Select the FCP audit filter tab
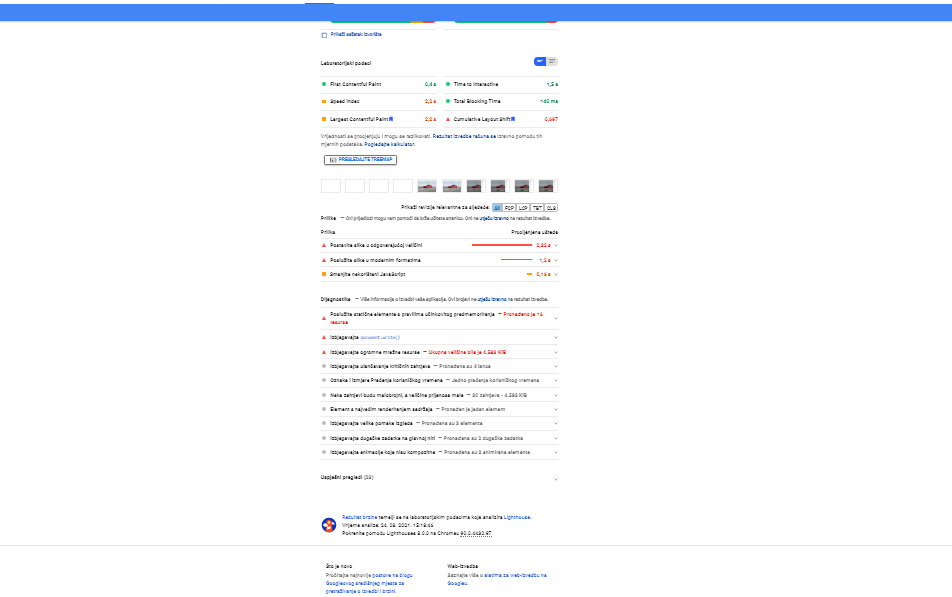Viewport: 952px width, 597px height. [510, 207]
